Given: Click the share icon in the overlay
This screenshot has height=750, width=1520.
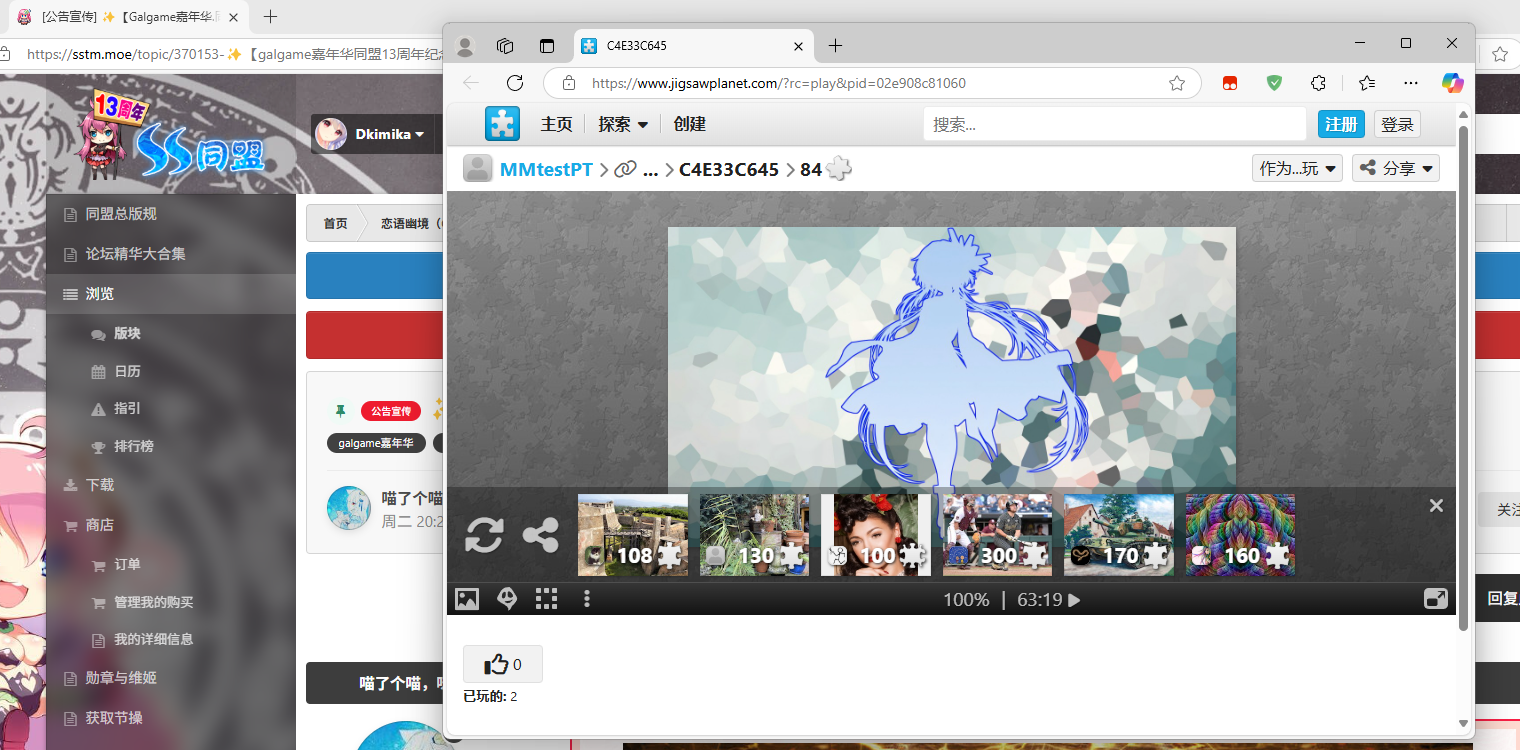Looking at the screenshot, I should pos(541,536).
